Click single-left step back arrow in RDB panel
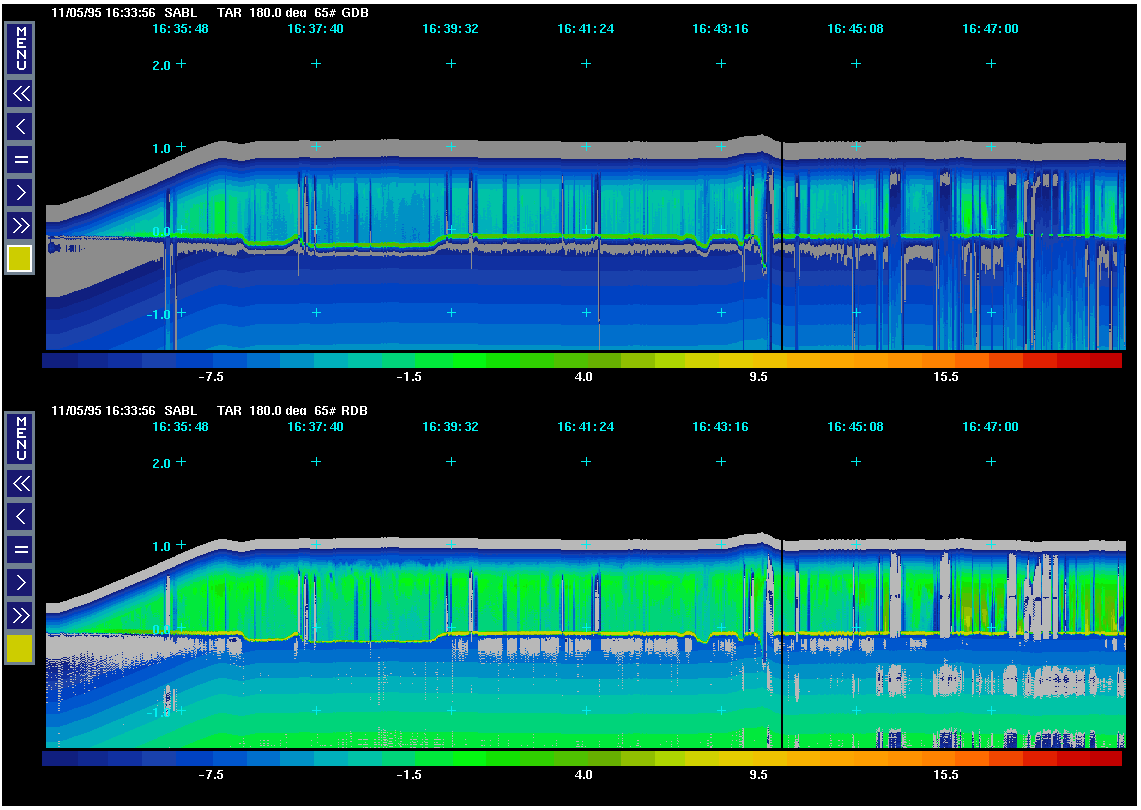Image resolution: width=1141 pixels, height=810 pixels. [x=20, y=516]
